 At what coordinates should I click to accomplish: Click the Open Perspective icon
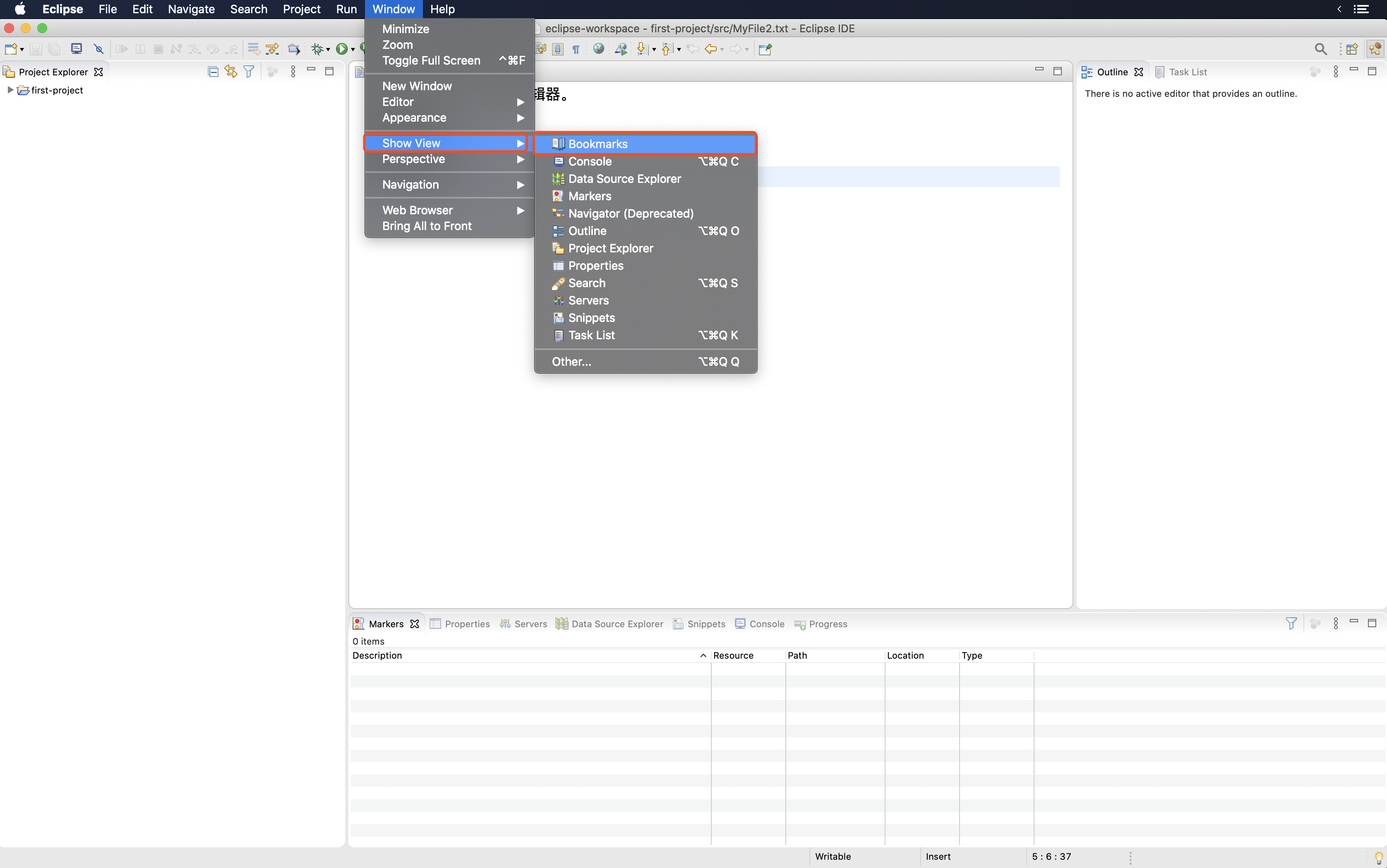(1352, 49)
